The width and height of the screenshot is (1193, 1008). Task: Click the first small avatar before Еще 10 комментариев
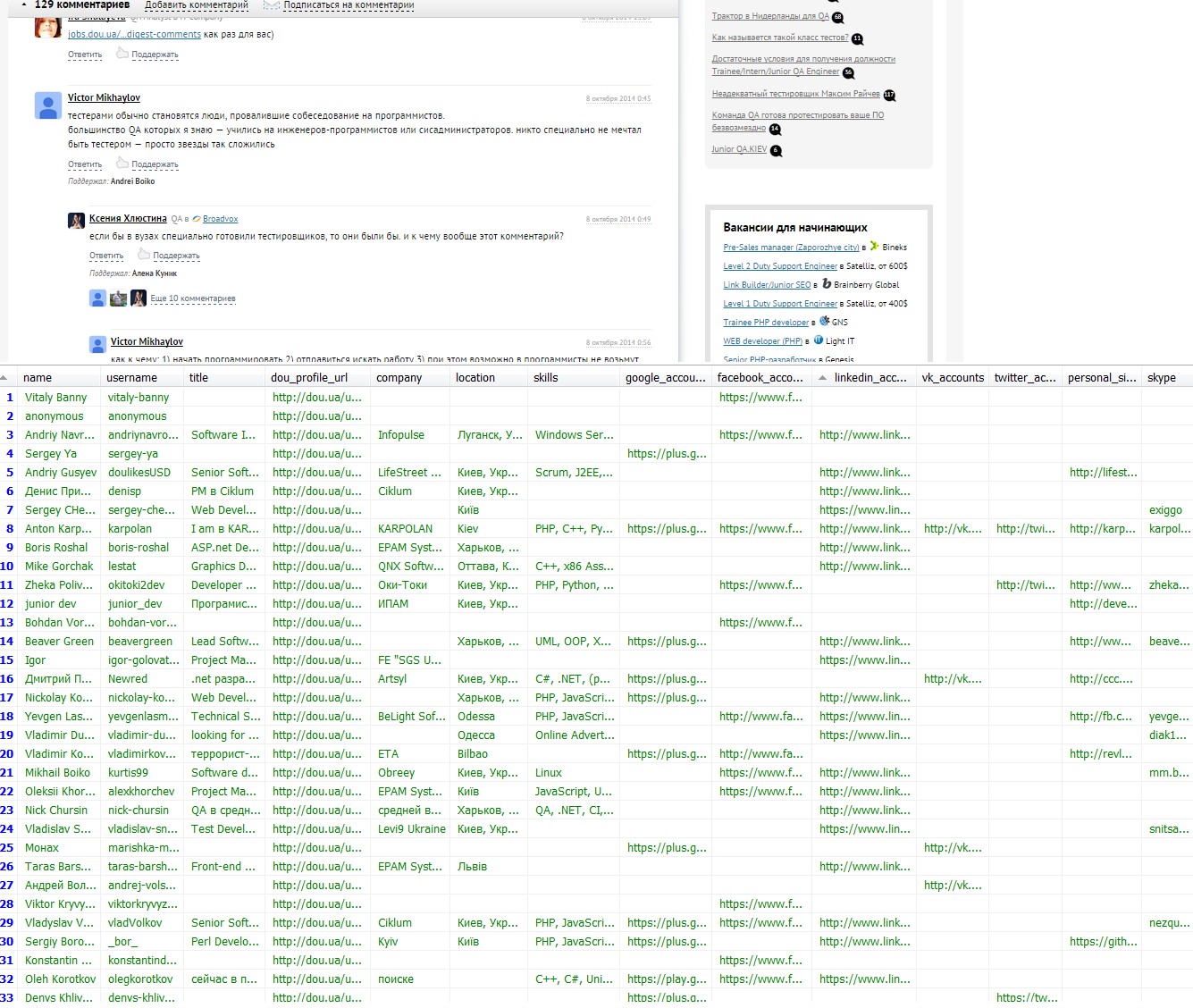tap(98, 298)
